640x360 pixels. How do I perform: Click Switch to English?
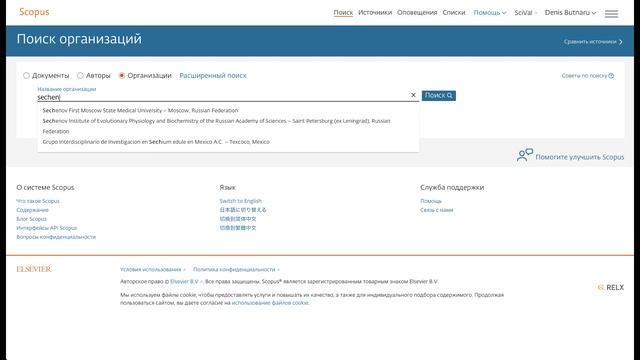coord(240,201)
